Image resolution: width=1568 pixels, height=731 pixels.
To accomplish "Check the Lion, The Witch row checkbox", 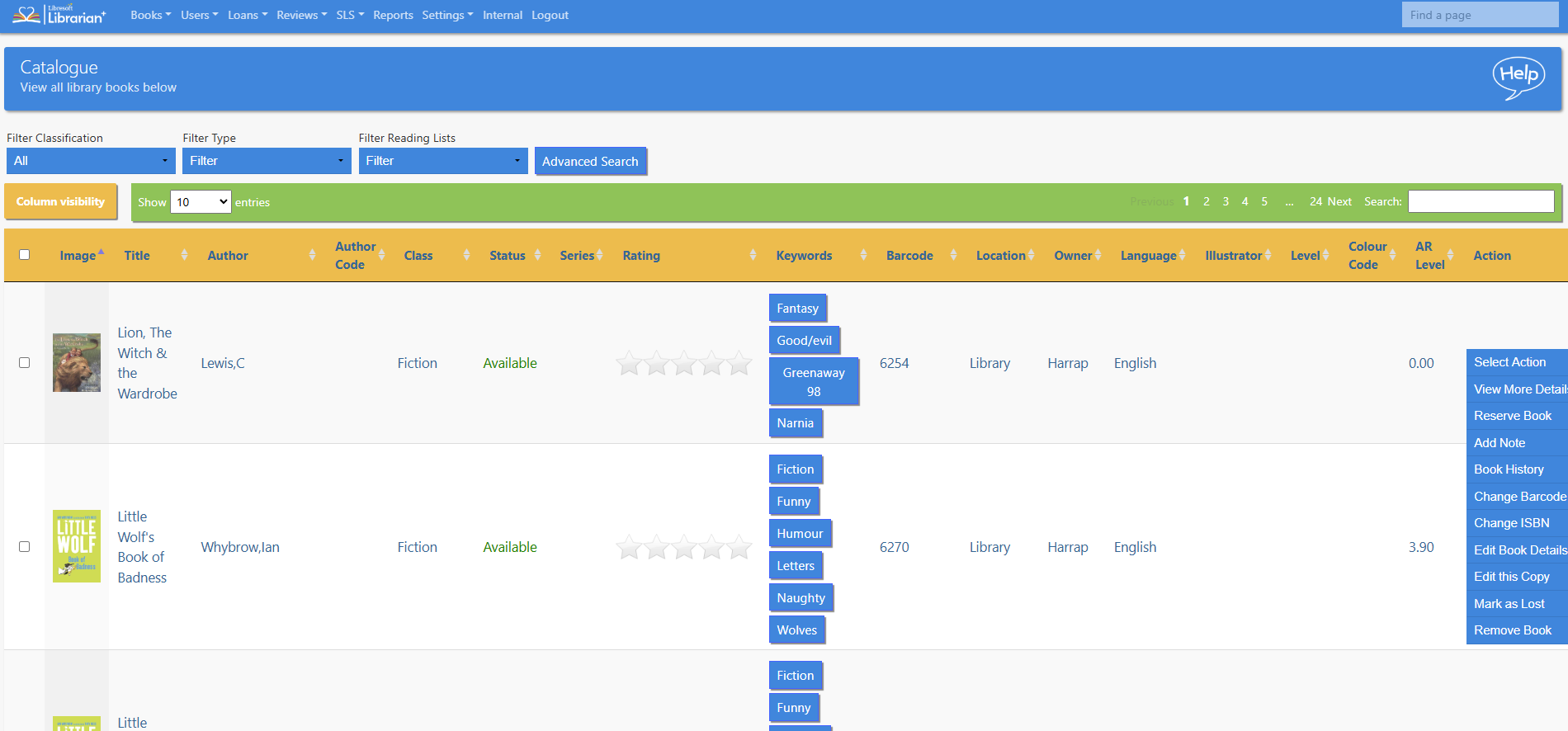I will 24,363.
